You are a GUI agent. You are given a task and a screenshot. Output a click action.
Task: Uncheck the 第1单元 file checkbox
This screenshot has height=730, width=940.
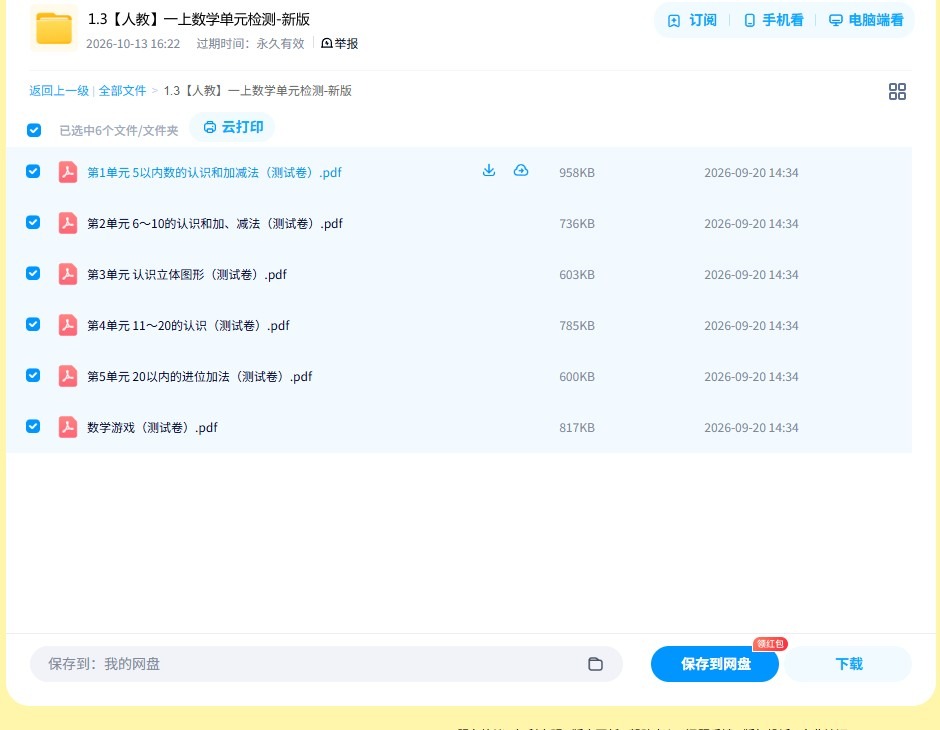click(x=33, y=171)
